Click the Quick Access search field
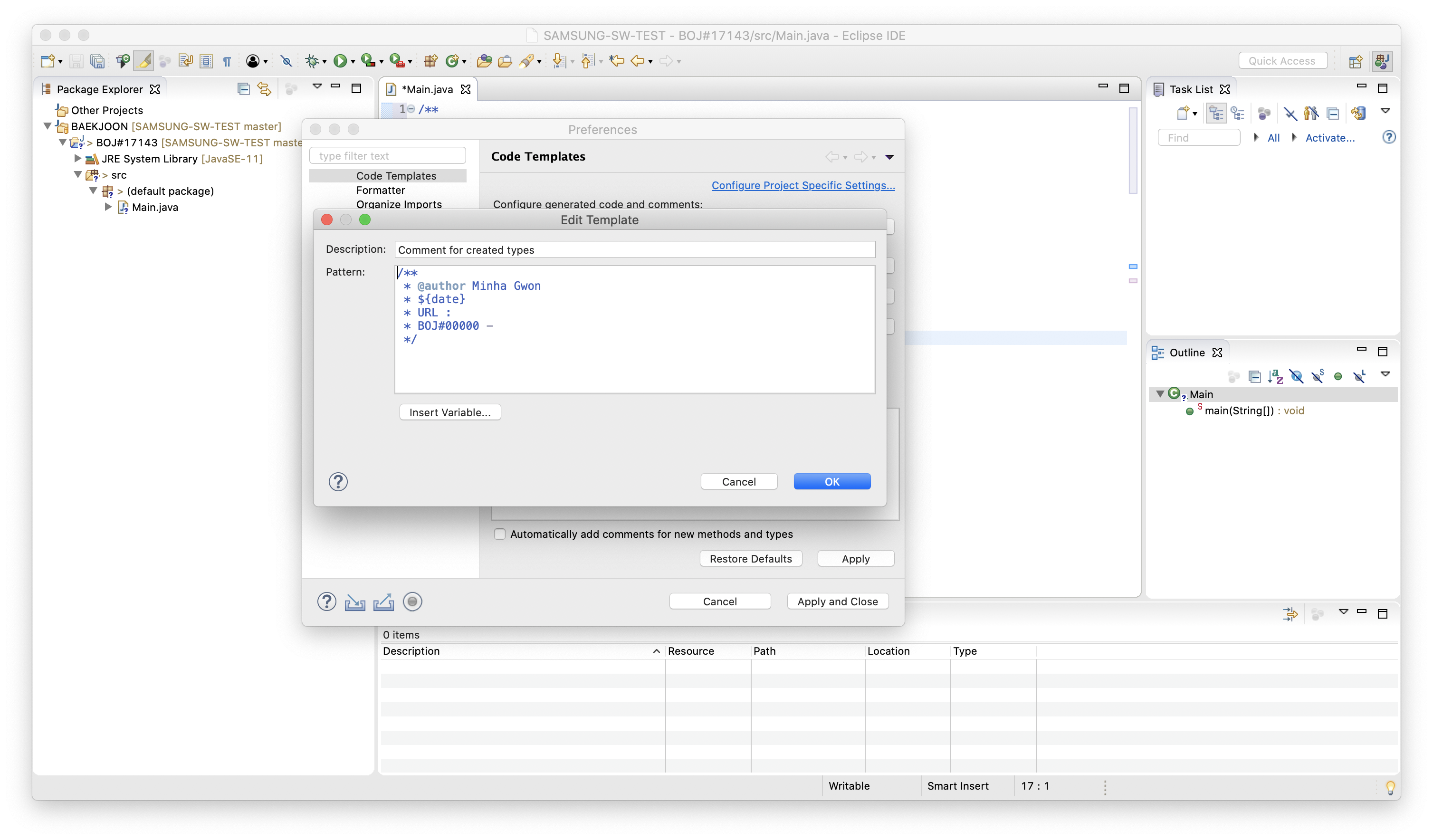The width and height of the screenshot is (1433, 840). 1282,61
